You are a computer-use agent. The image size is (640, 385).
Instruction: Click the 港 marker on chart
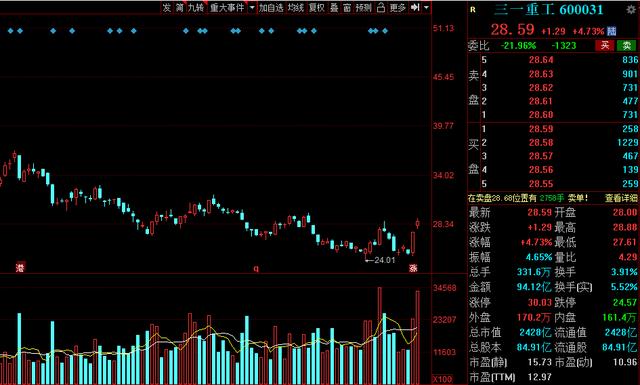pos(20,267)
